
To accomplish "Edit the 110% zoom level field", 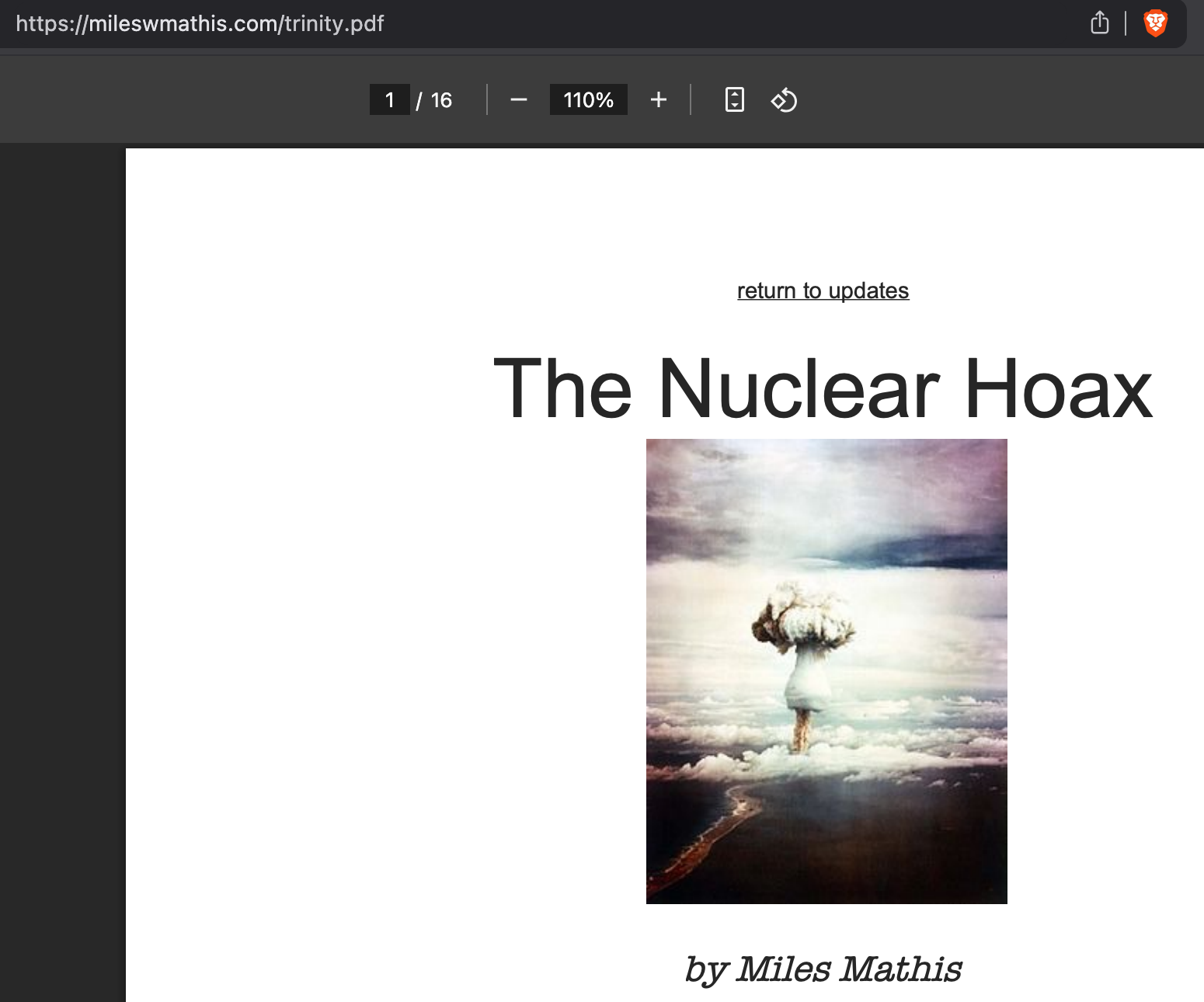I will pos(589,100).
